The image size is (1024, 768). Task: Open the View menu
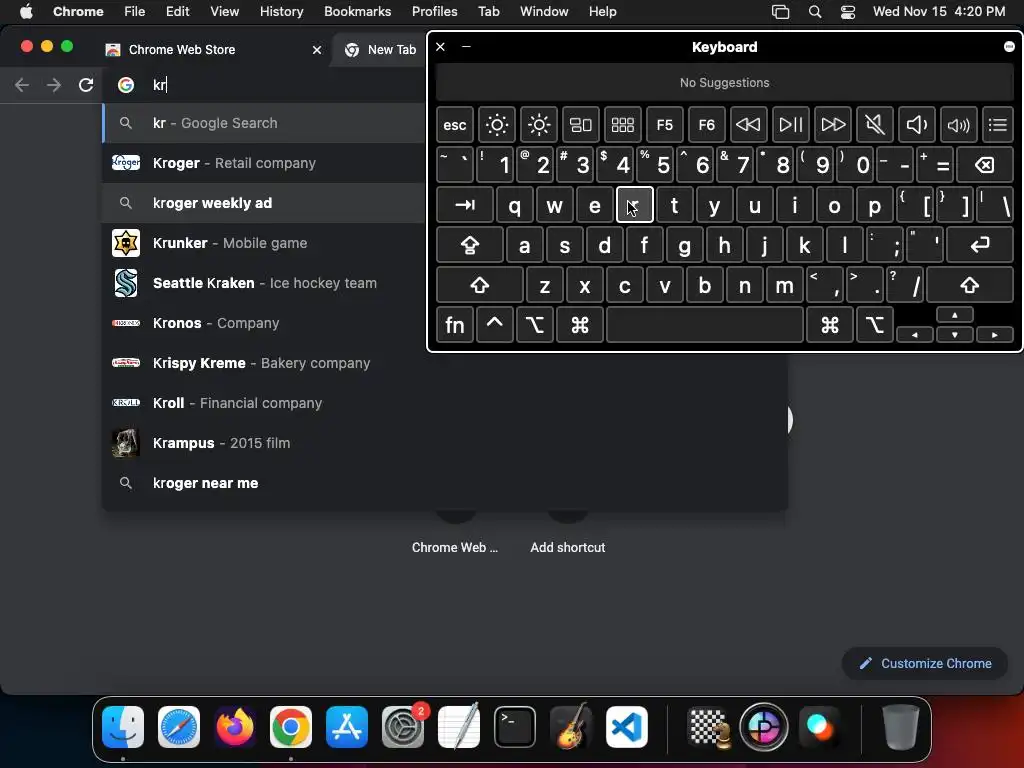[x=224, y=11]
